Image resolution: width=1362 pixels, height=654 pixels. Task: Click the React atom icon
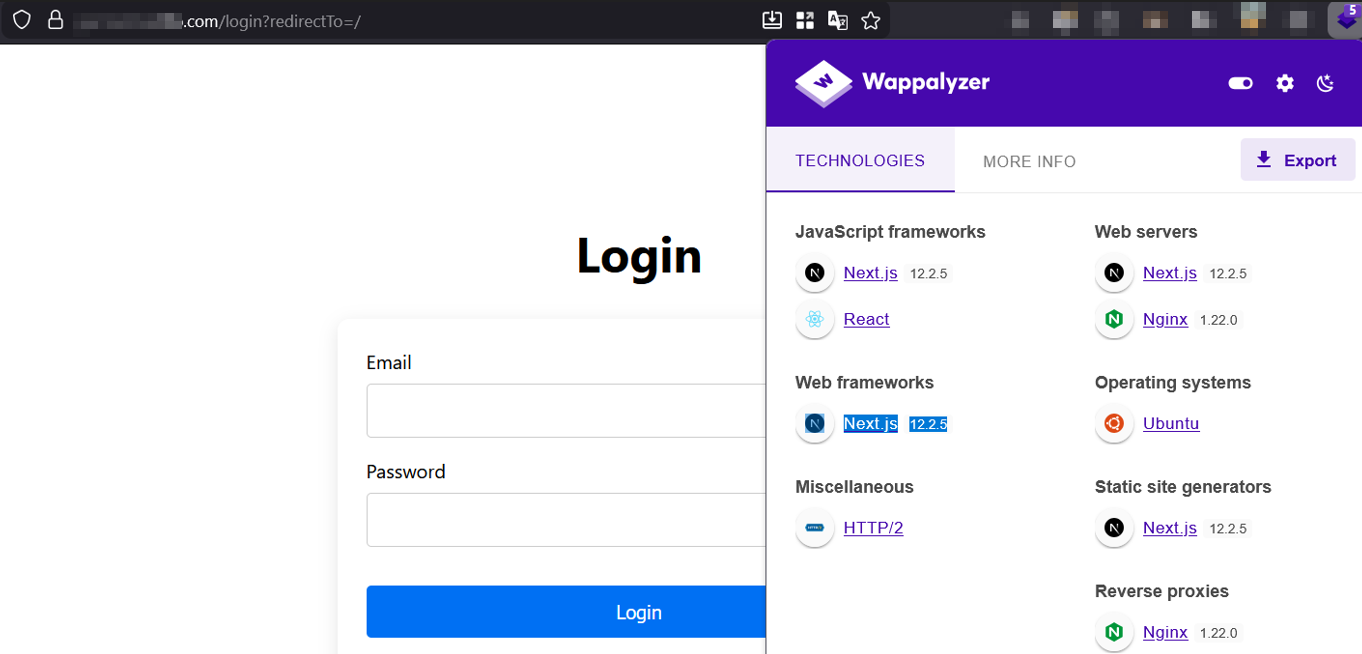815,320
